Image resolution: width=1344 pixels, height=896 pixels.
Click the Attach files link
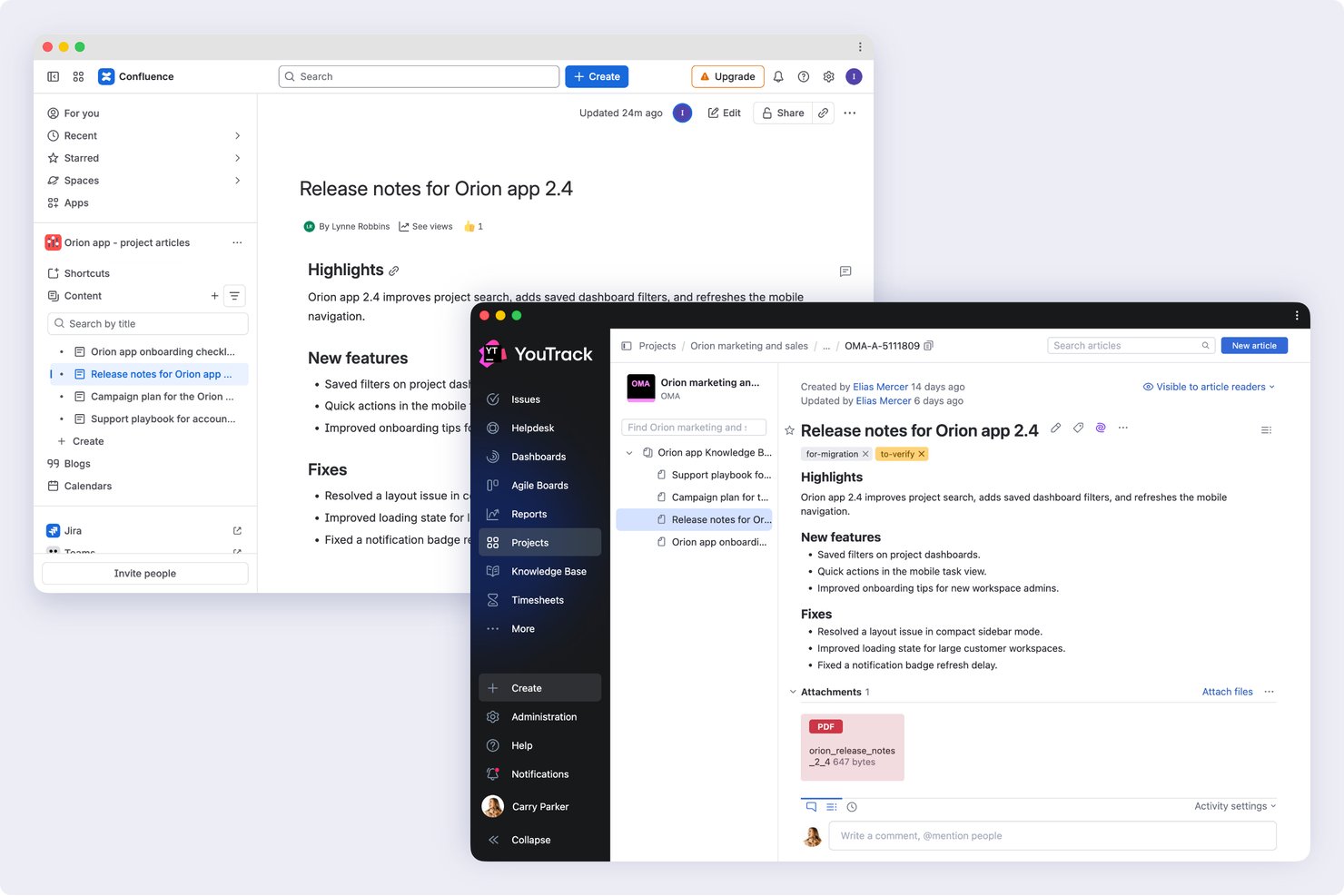point(1227,692)
